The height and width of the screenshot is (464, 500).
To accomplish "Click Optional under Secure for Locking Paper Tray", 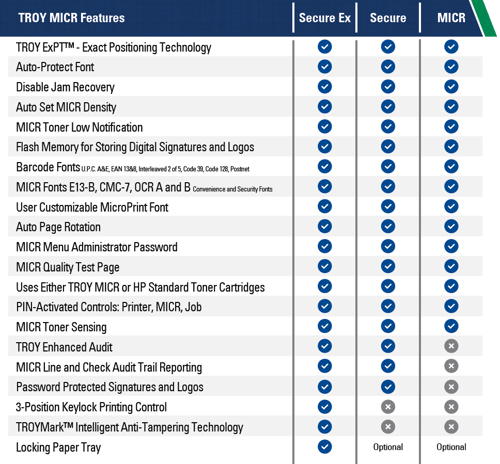I will tap(388, 447).
